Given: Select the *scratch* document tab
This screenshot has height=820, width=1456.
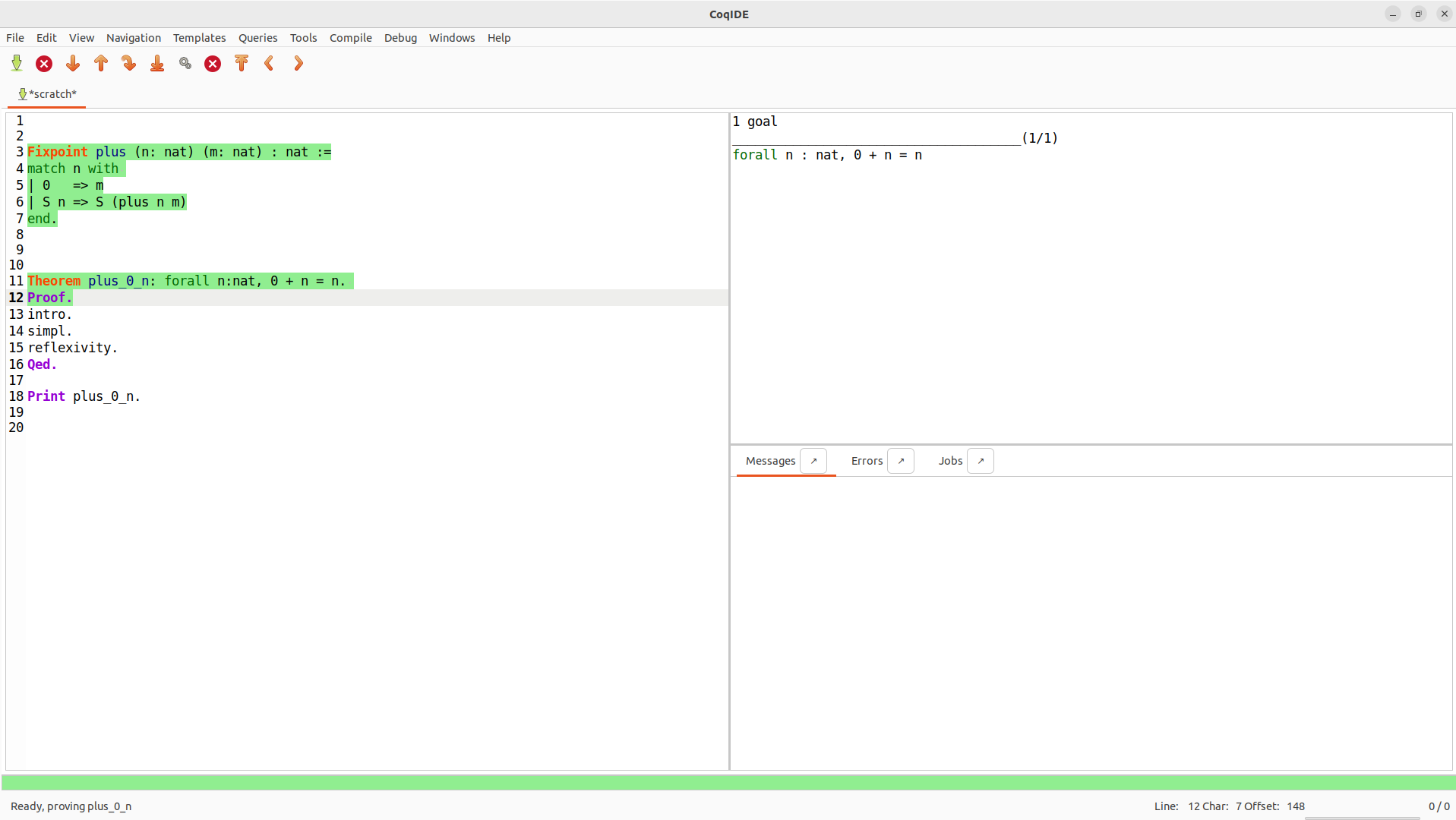Looking at the screenshot, I should coord(47,94).
